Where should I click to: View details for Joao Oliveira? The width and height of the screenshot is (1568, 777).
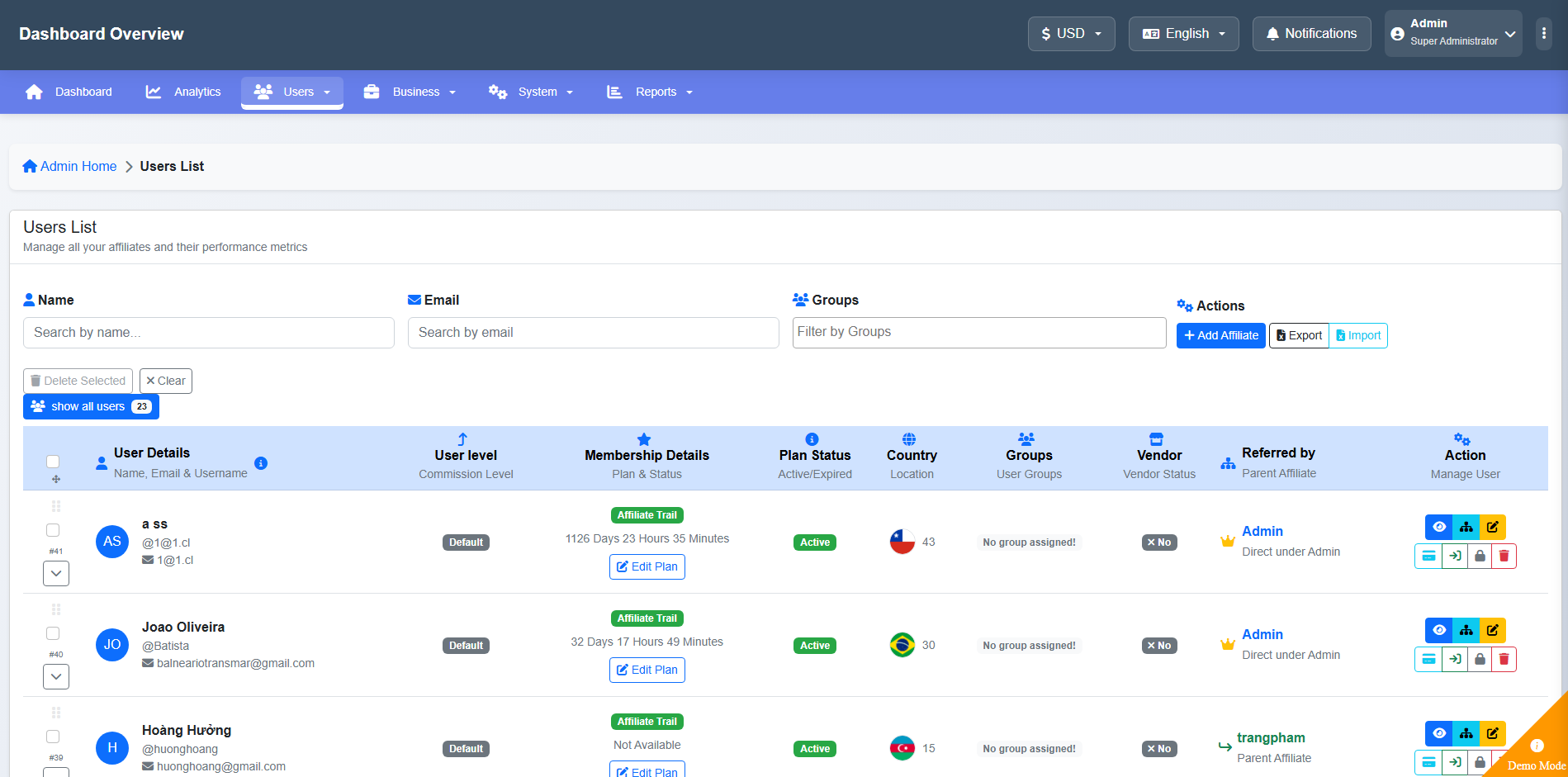pos(1439,630)
